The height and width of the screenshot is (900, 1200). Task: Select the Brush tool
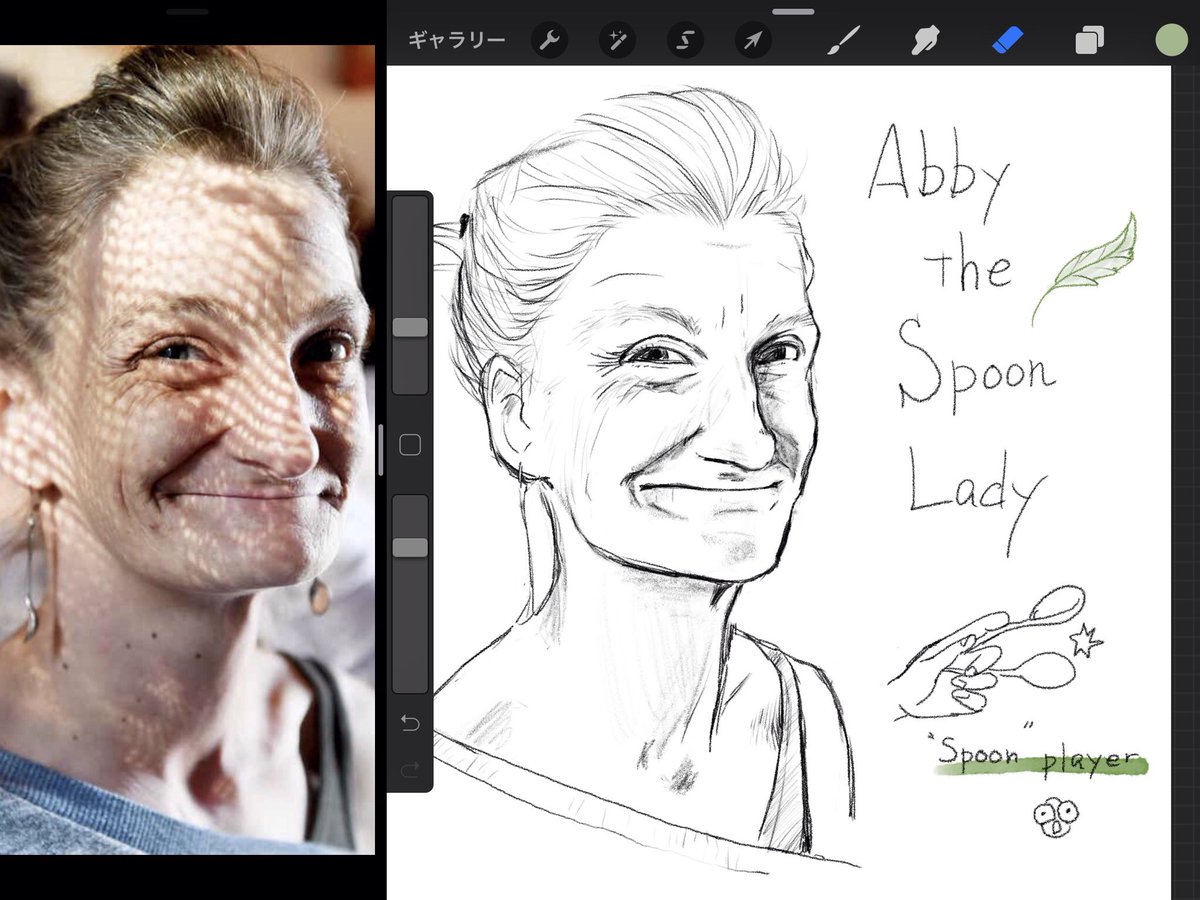point(843,41)
